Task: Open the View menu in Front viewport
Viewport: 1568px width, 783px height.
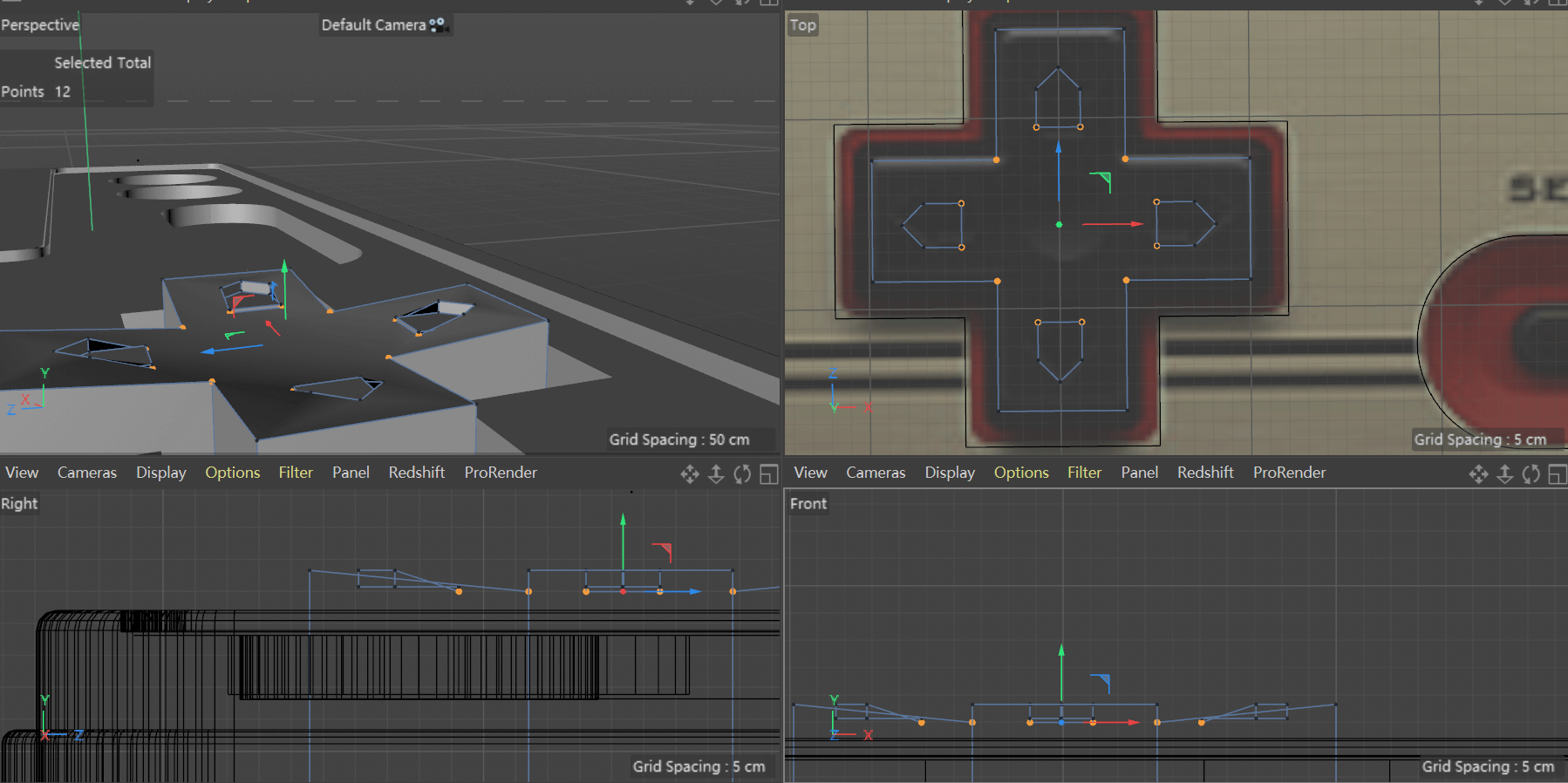Action: pos(810,473)
